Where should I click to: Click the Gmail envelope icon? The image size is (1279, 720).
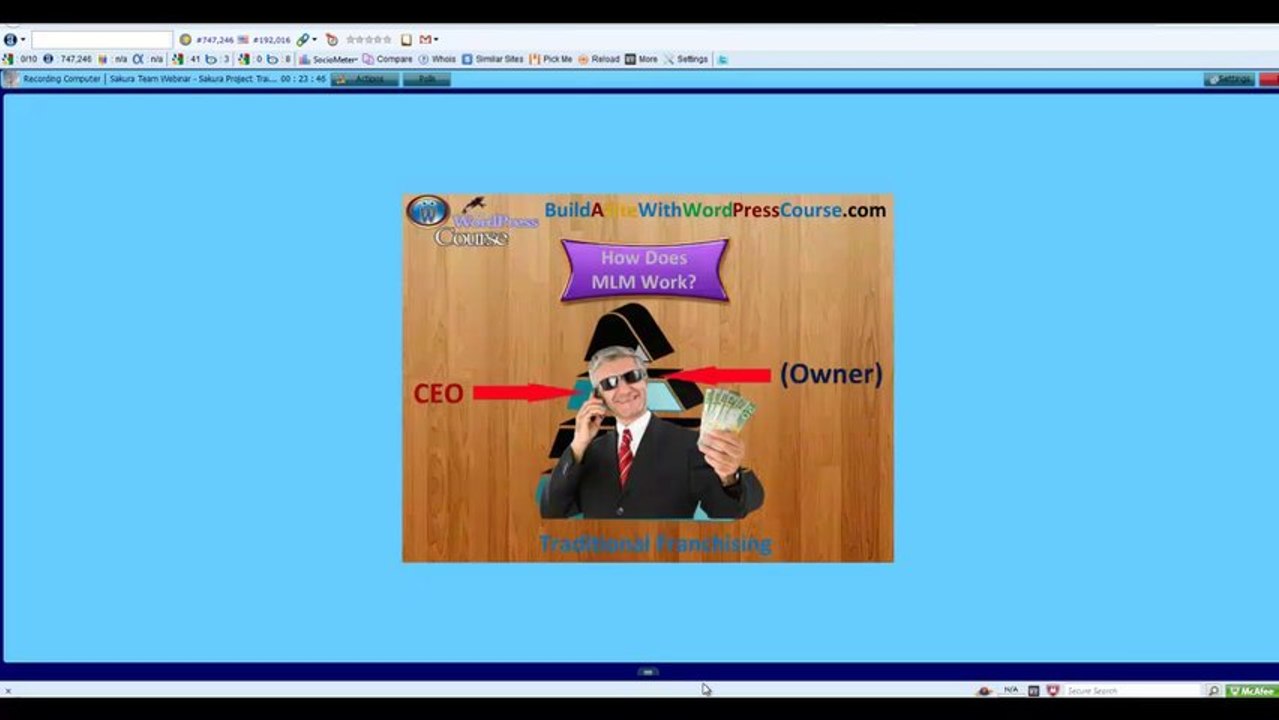(425, 40)
